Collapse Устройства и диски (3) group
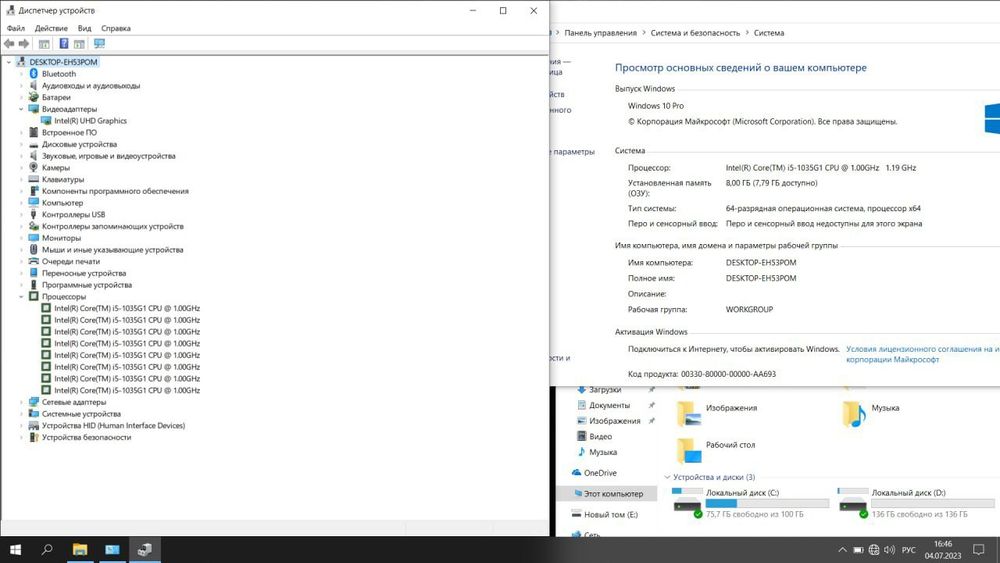 pos(667,477)
